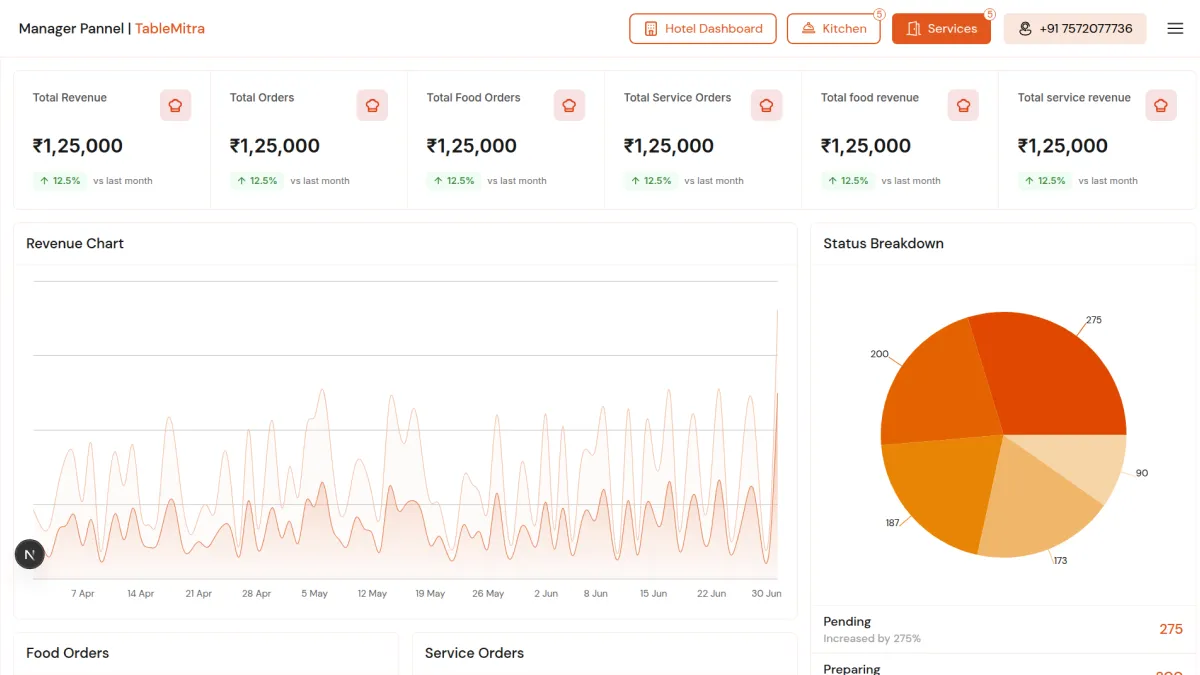
Task: Open TableMitra from the Manager Pannel title
Action: pos(170,28)
